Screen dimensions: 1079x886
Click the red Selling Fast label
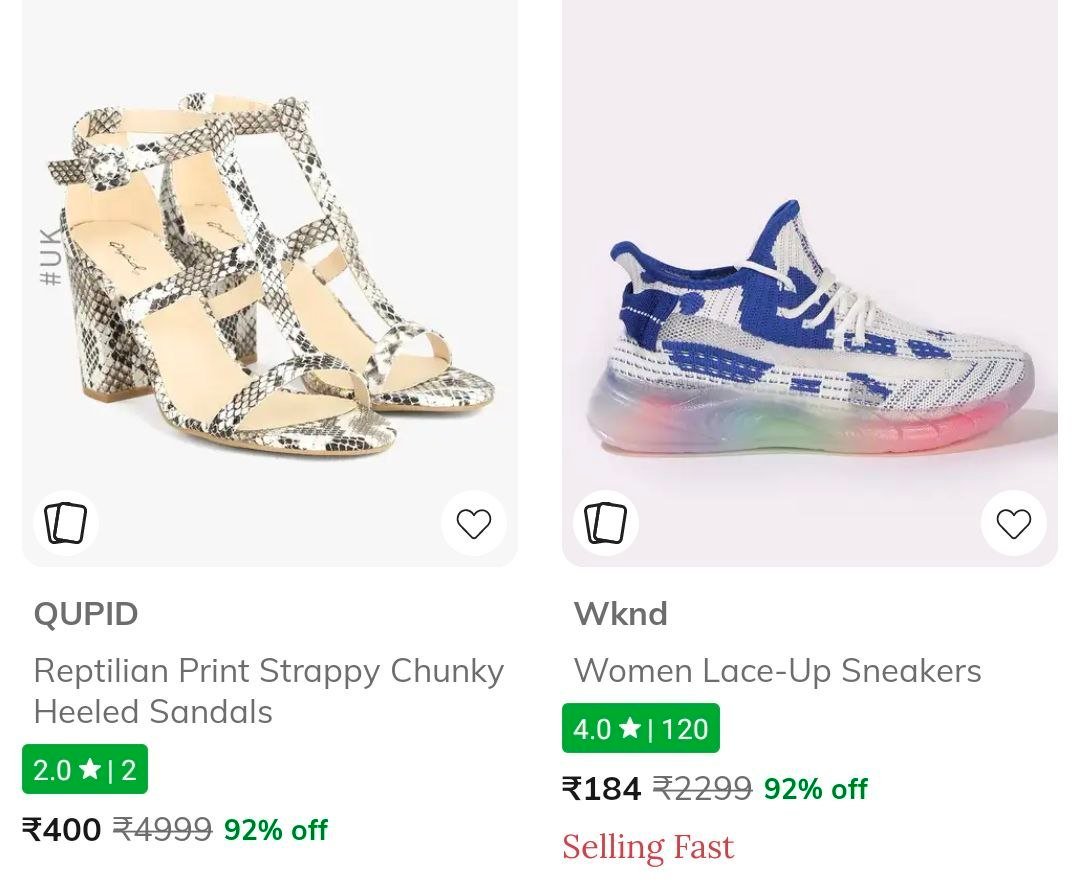tap(648, 846)
